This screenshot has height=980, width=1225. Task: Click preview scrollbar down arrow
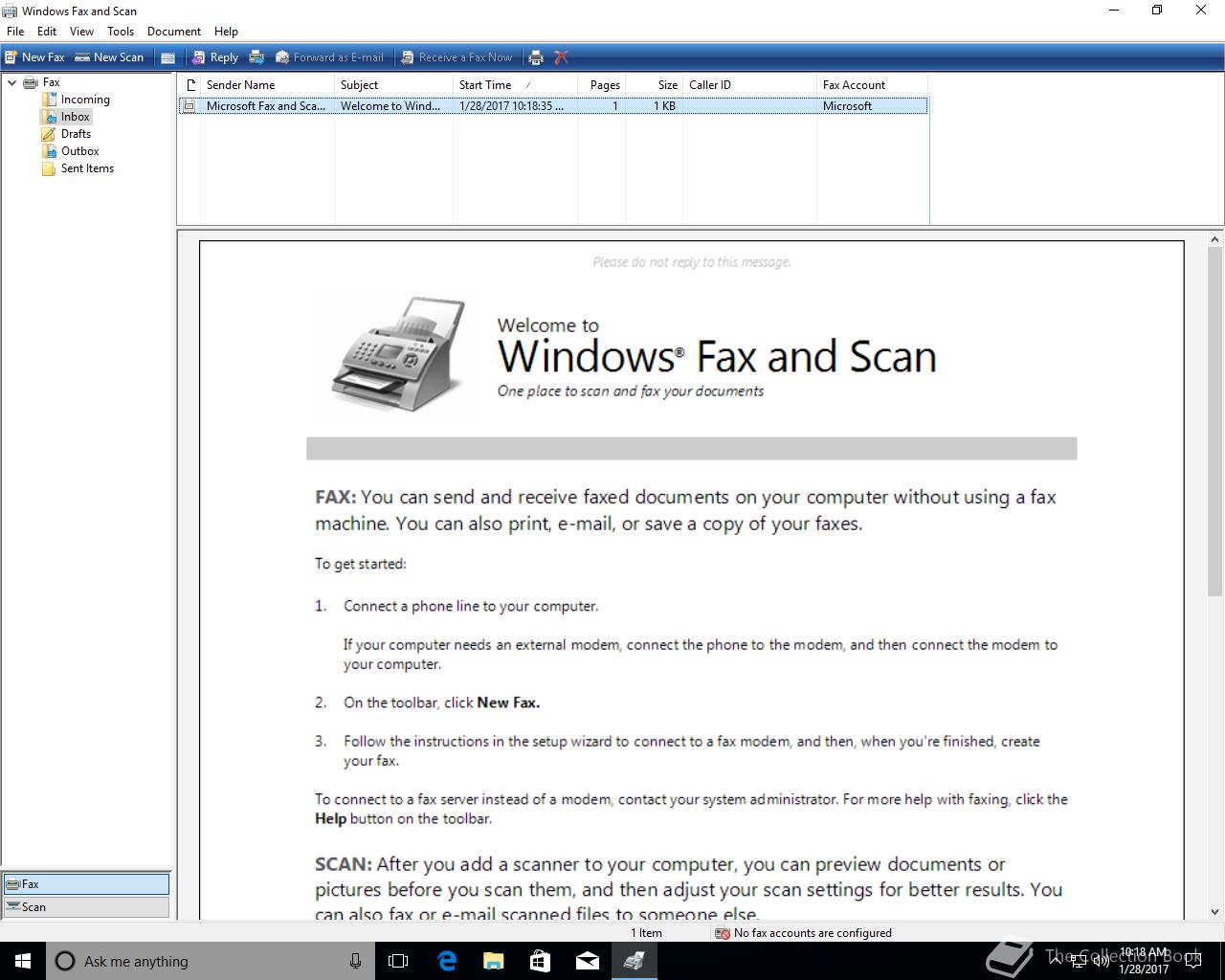(x=1215, y=912)
